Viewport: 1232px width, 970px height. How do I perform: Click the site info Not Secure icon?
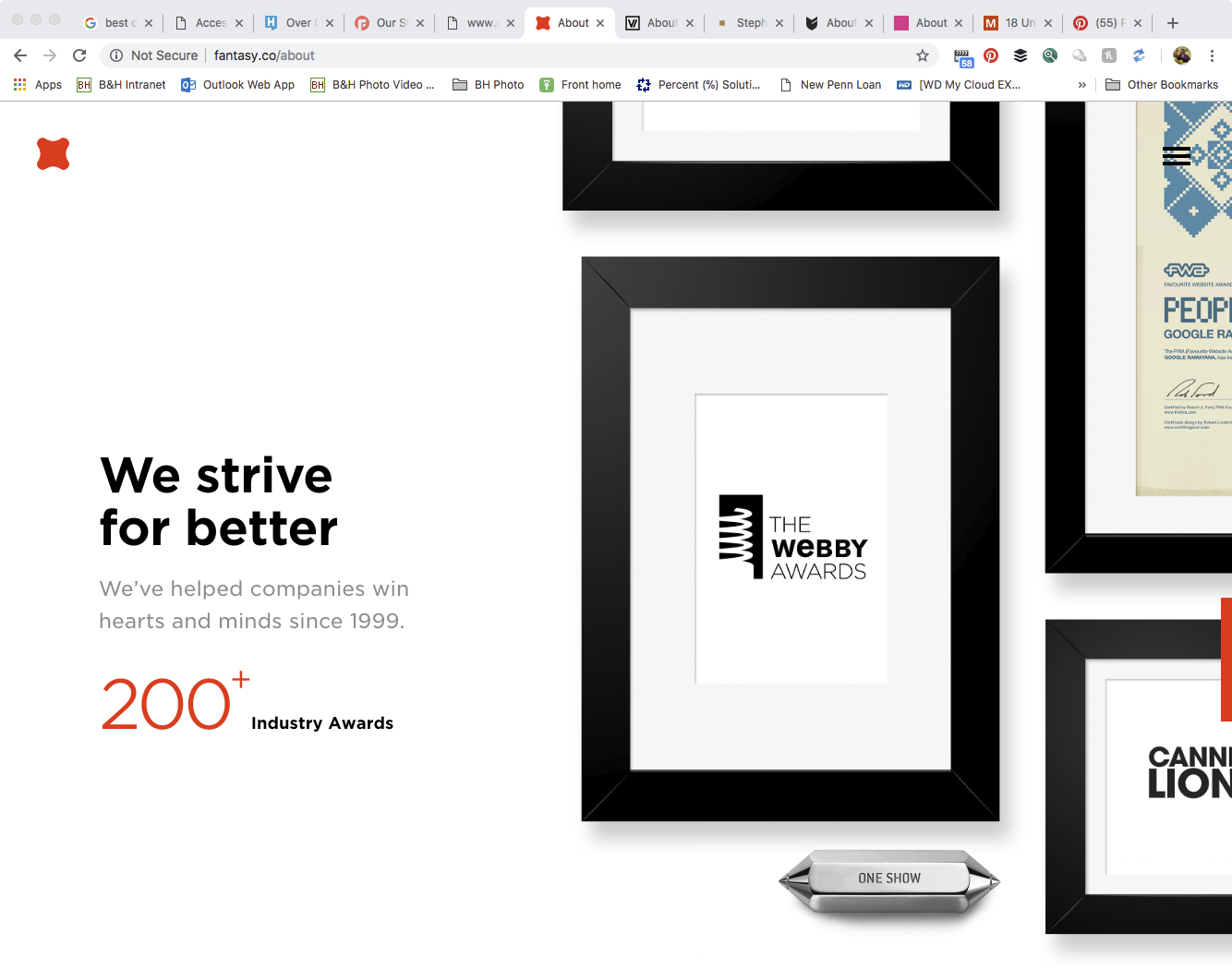click(116, 55)
